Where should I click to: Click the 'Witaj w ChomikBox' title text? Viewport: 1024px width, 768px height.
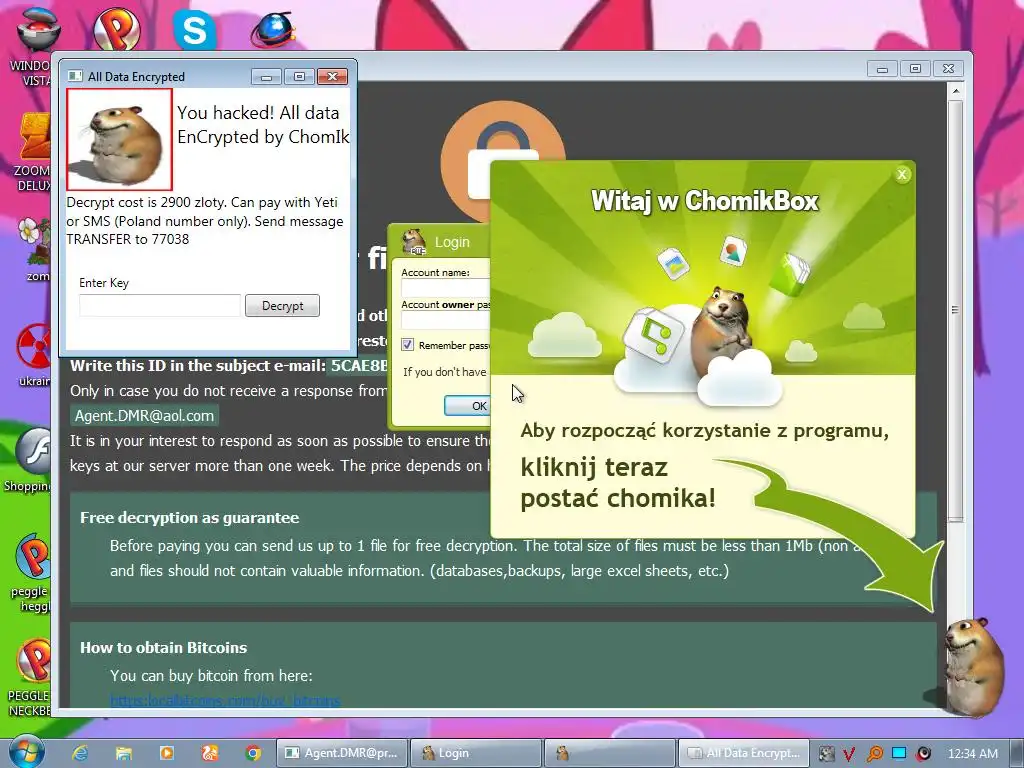coord(704,200)
